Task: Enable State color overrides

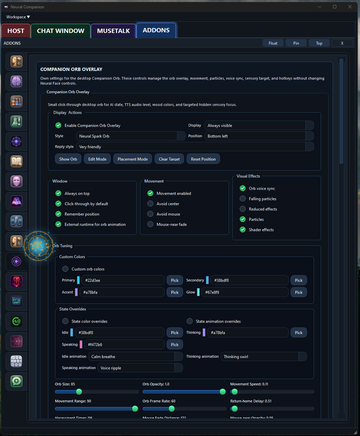Action: click(x=65, y=321)
